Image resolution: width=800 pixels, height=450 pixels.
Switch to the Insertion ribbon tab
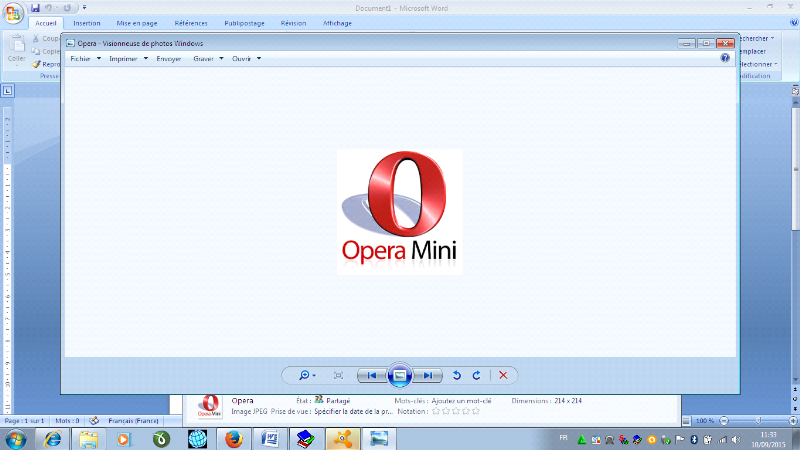point(87,22)
